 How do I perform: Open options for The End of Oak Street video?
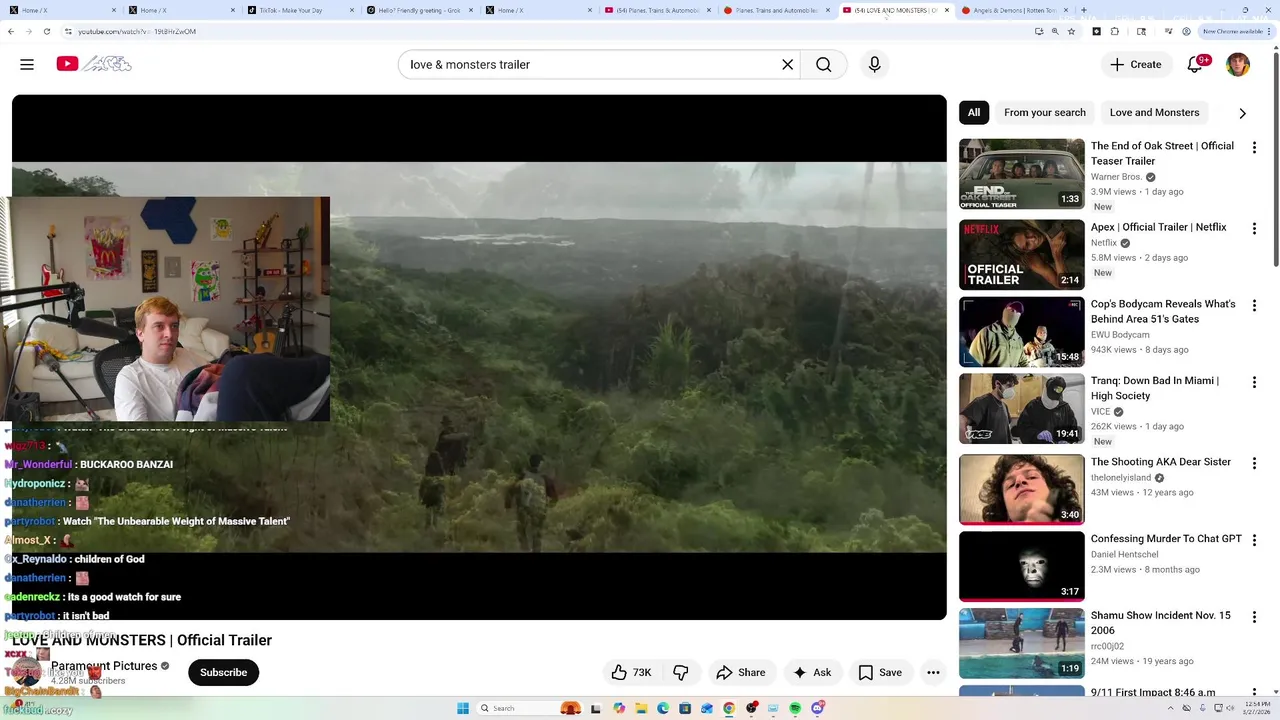click(x=1254, y=147)
